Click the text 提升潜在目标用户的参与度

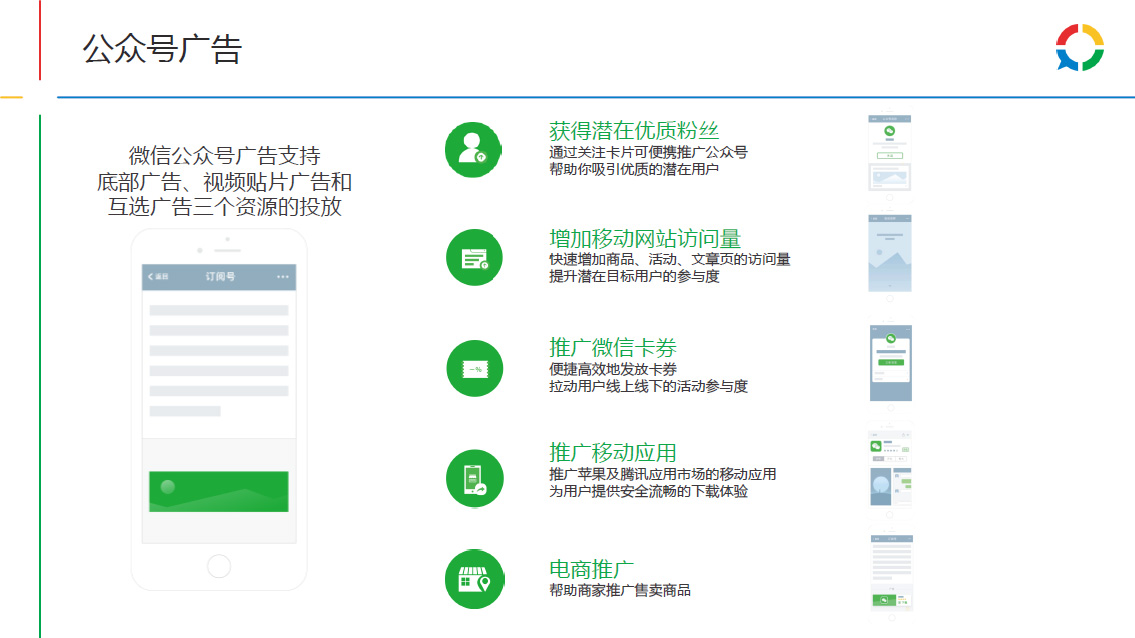tap(634, 277)
